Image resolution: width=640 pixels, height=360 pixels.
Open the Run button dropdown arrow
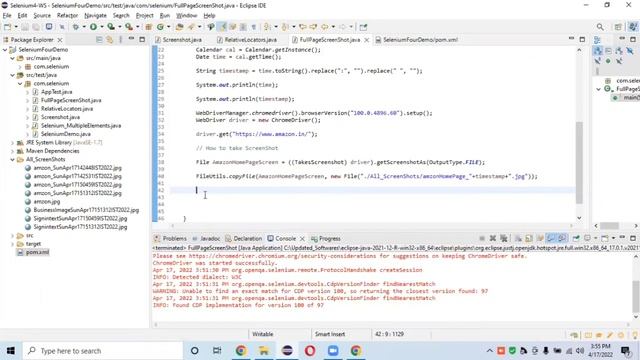[x=102, y=27]
